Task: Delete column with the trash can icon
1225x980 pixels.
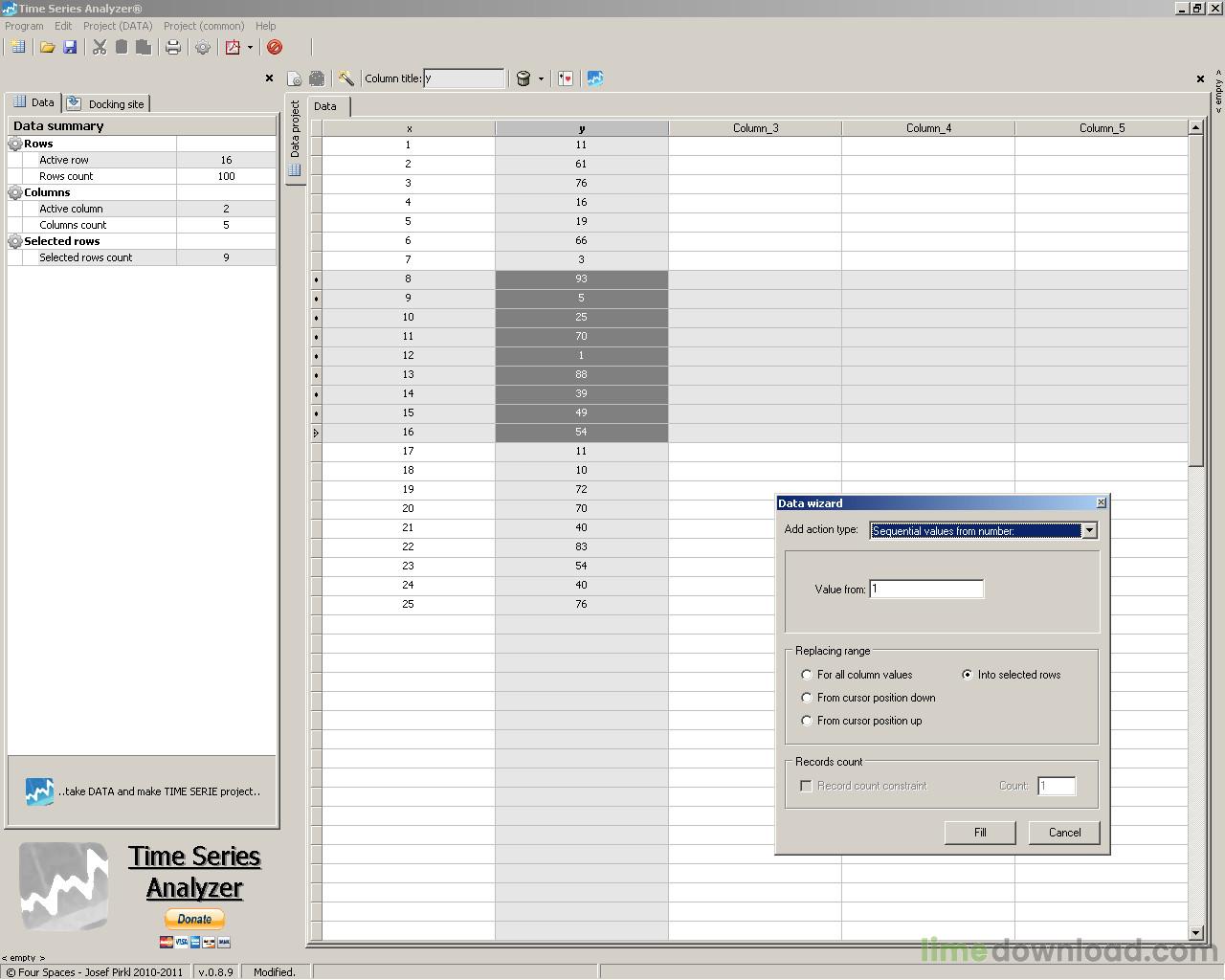Action: coord(523,78)
